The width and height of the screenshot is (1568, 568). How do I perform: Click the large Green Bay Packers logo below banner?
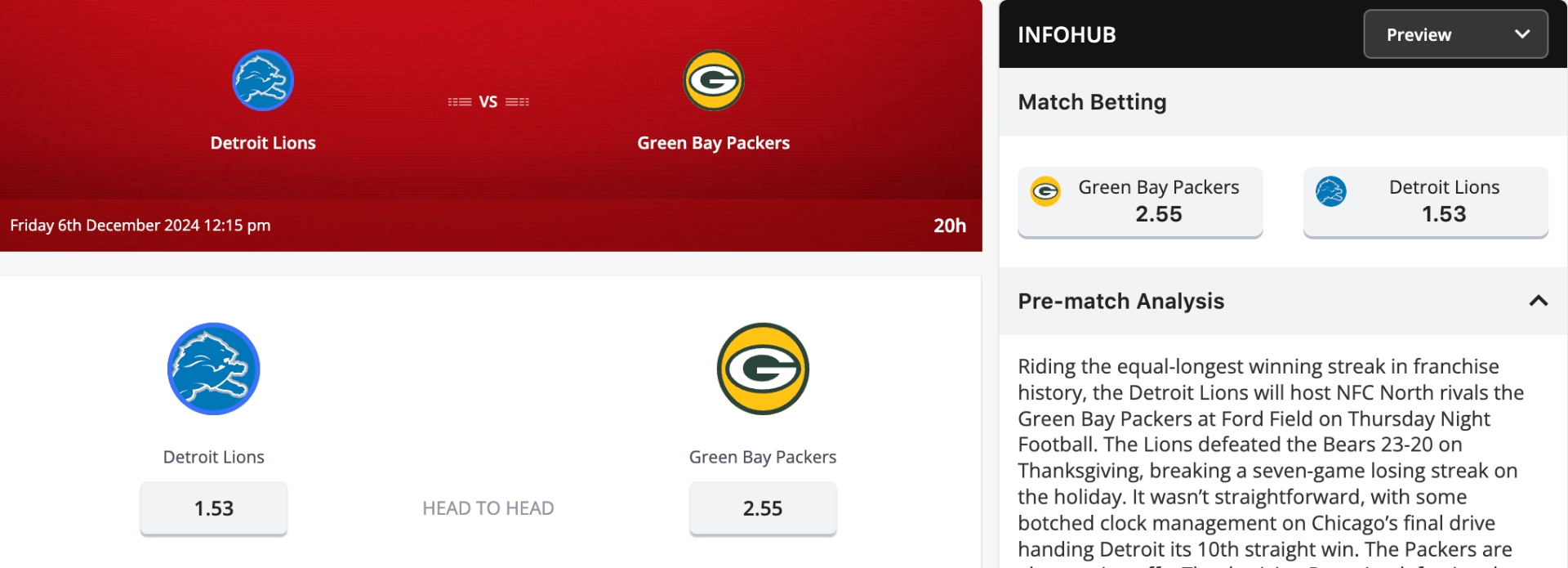(763, 369)
